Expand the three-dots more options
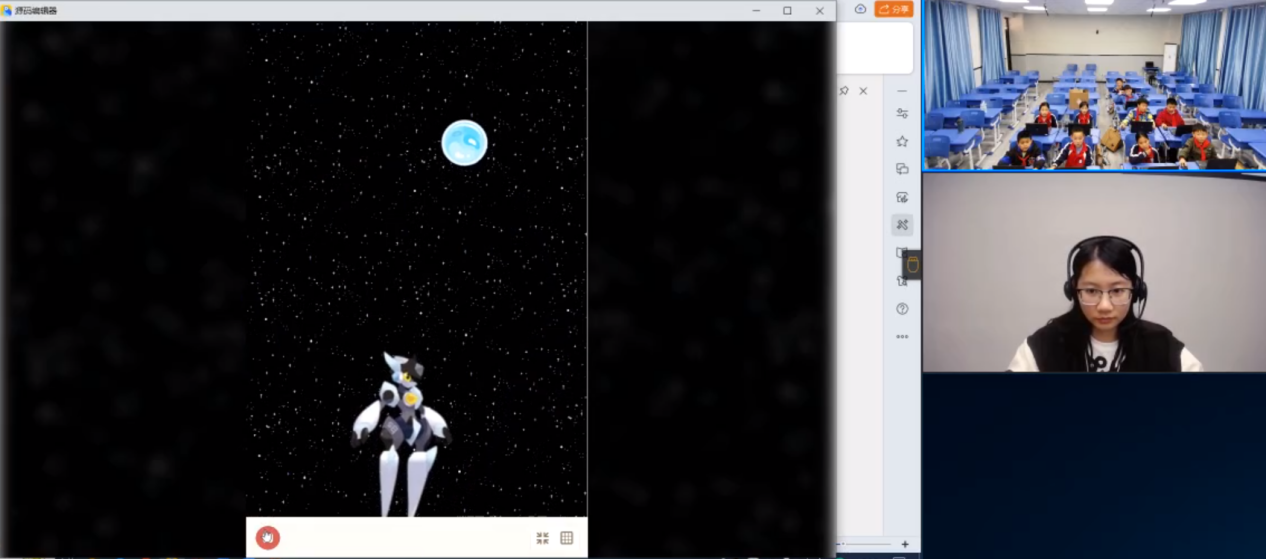1266x559 pixels. [902, 337]
